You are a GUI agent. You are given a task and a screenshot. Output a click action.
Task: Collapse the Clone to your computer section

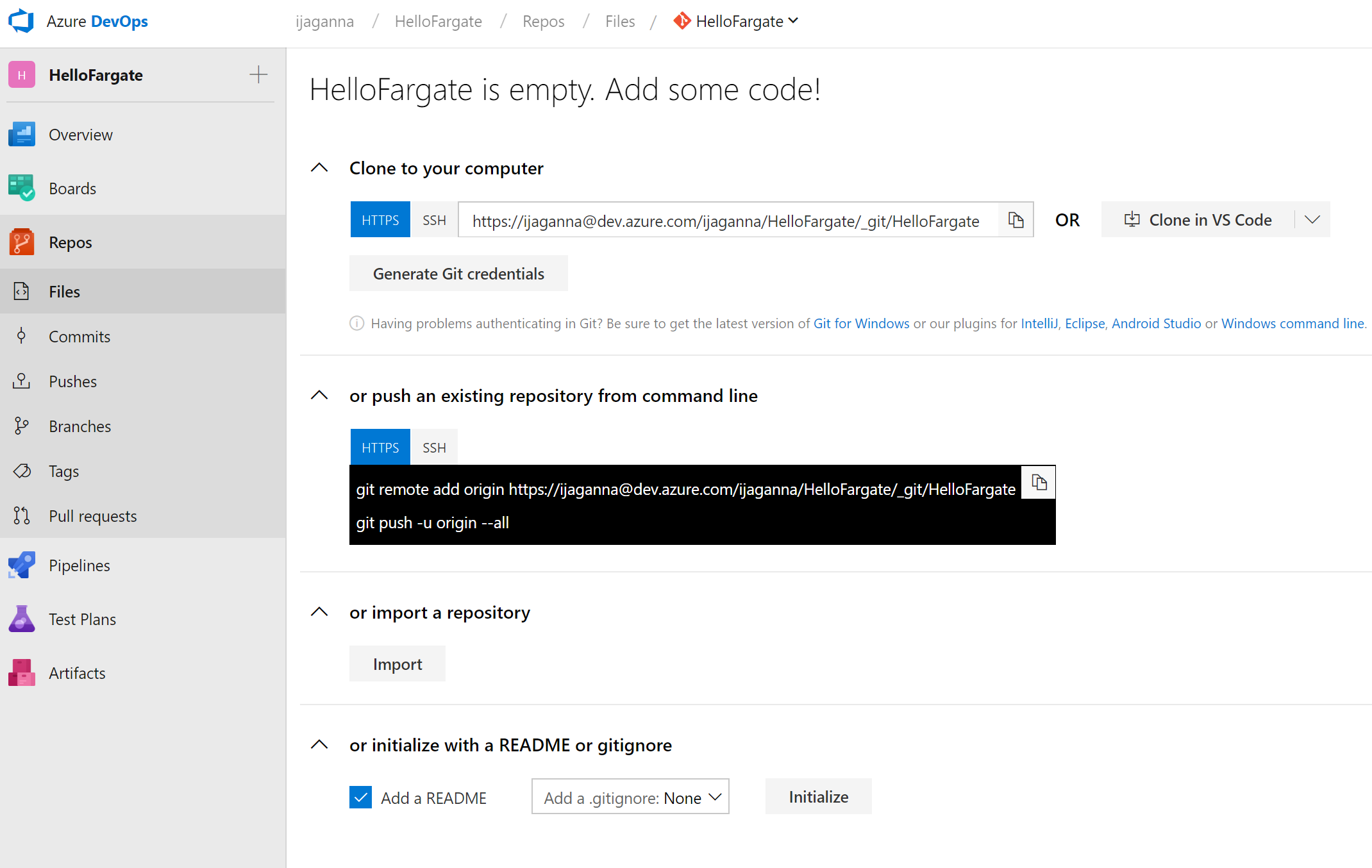coord(319,168)
